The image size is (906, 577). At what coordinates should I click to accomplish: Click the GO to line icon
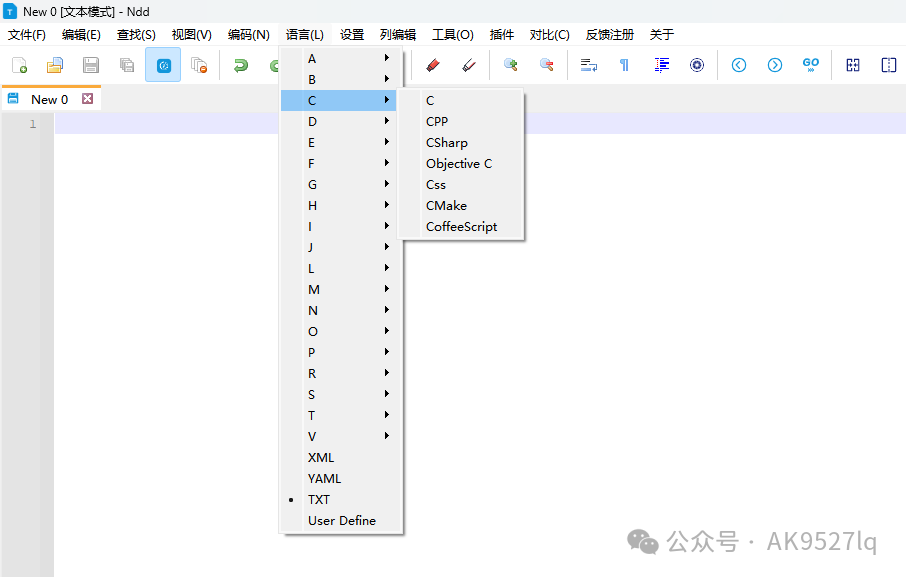click(x=811, y=65)
